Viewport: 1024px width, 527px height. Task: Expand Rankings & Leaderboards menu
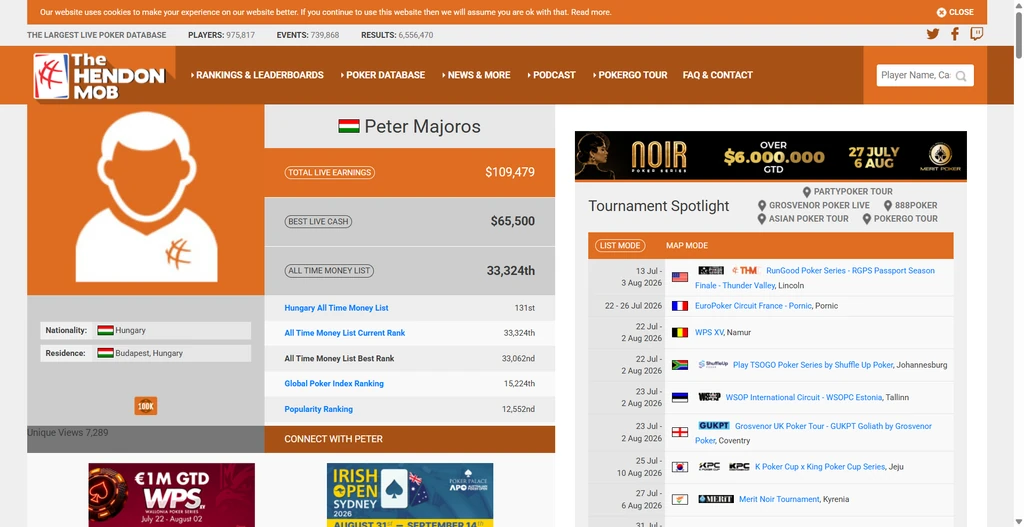pos(257,75)
